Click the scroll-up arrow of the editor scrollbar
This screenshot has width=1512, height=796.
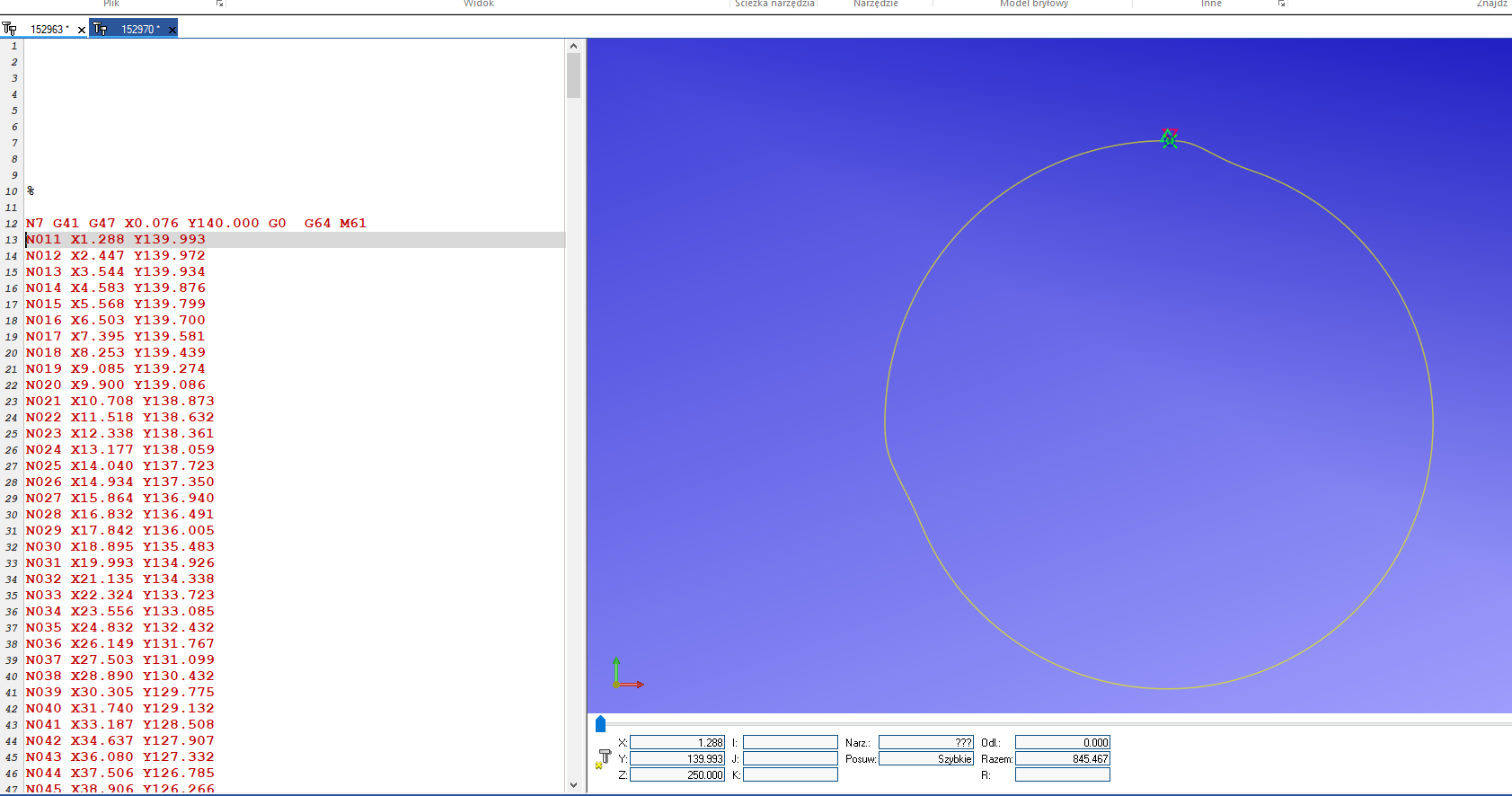point(573,46)
